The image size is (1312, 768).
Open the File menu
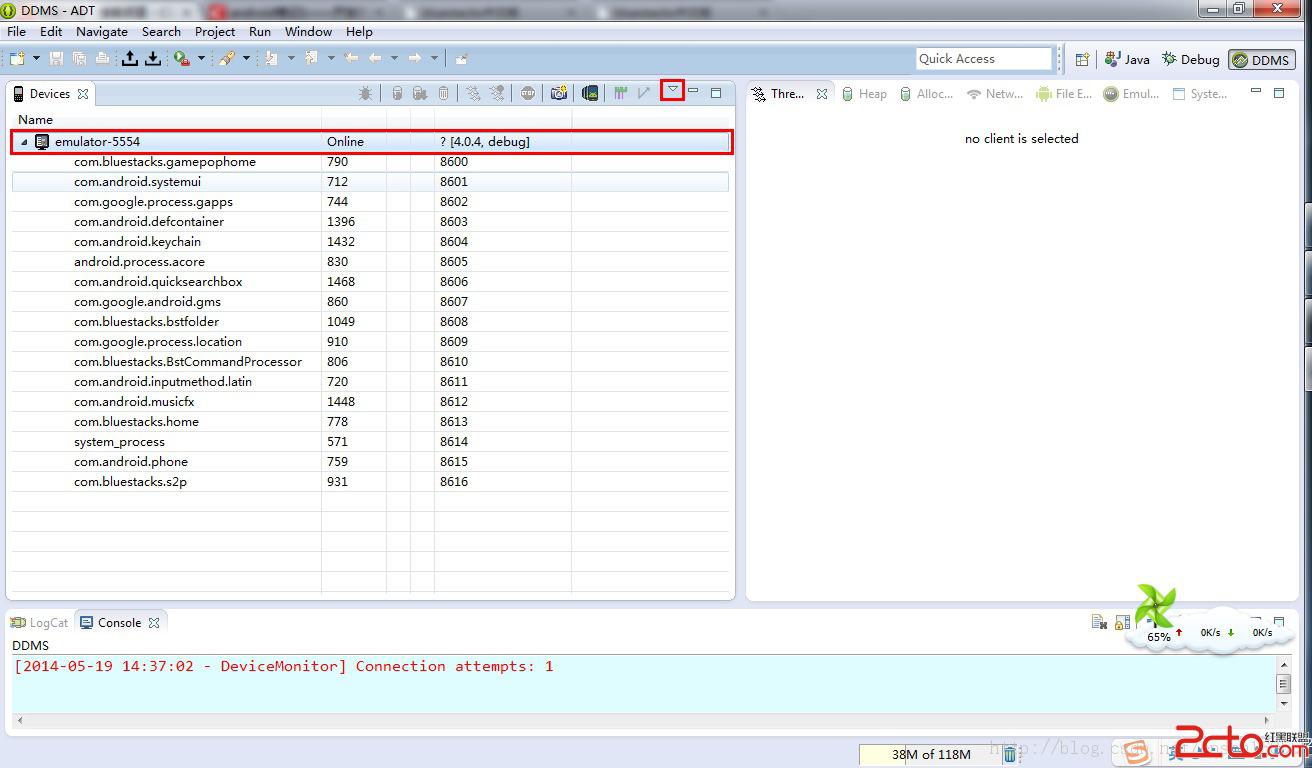point(17,31)
